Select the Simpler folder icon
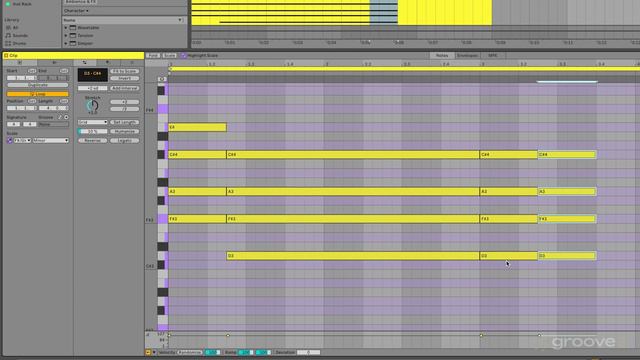The width and height of the screenshot is (640, 360). click(x=73, y=43)
